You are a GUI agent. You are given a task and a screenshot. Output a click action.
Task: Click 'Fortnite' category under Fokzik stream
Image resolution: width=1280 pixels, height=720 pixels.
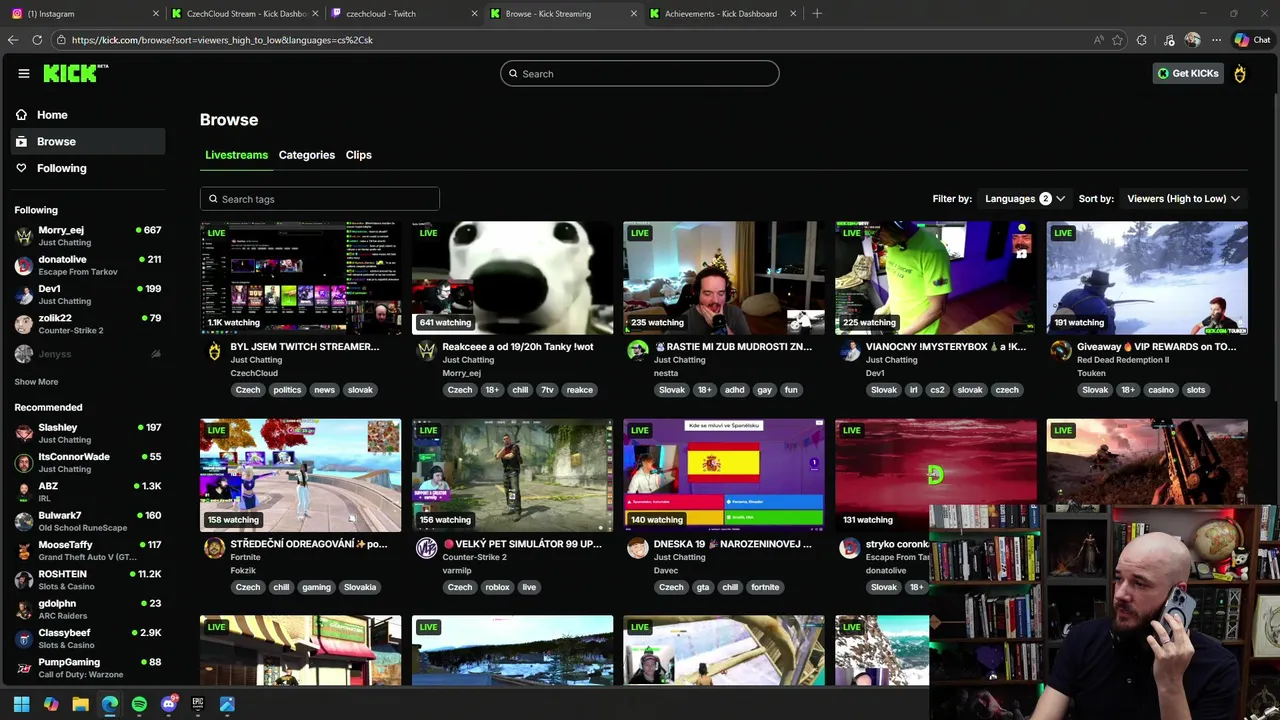click(245, 558)
